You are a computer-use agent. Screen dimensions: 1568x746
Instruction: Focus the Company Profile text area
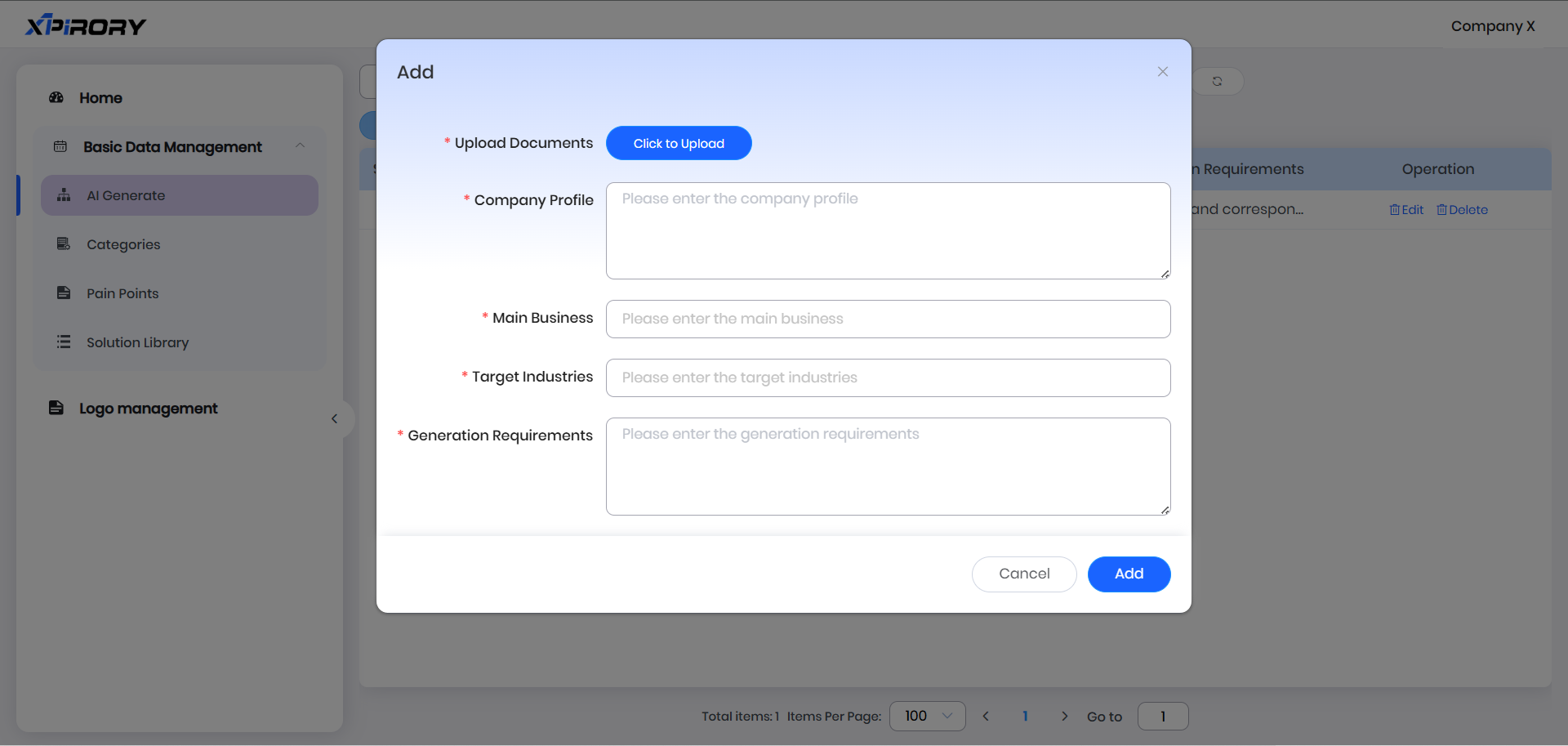click(888, 231)
